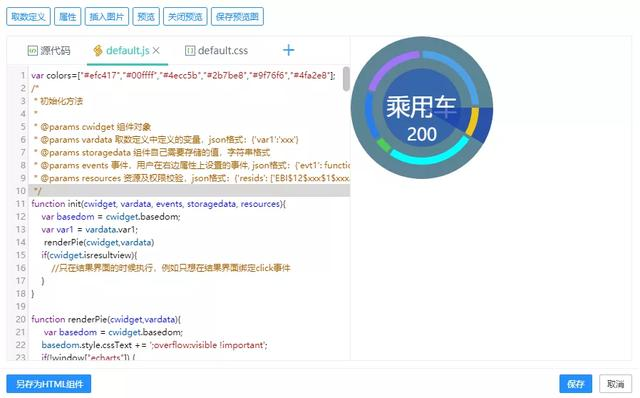Click 另存为HTML组件 button
This screenshot has width=640, height=398.
pos(49,384)
